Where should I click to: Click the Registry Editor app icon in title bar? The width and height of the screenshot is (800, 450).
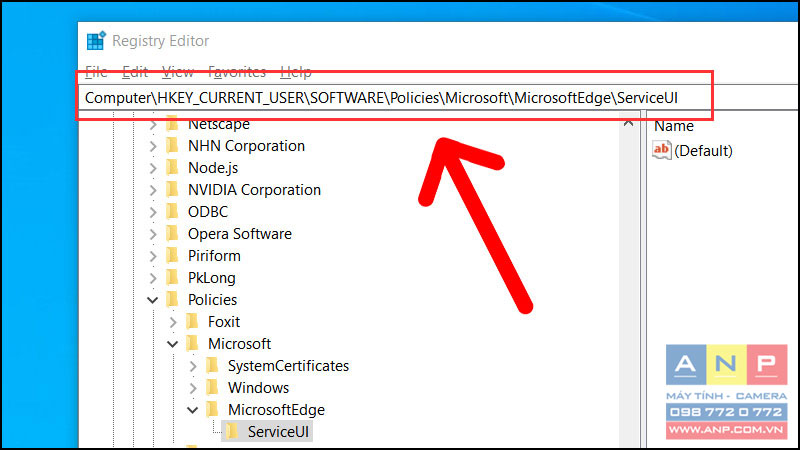click(95, 41)
